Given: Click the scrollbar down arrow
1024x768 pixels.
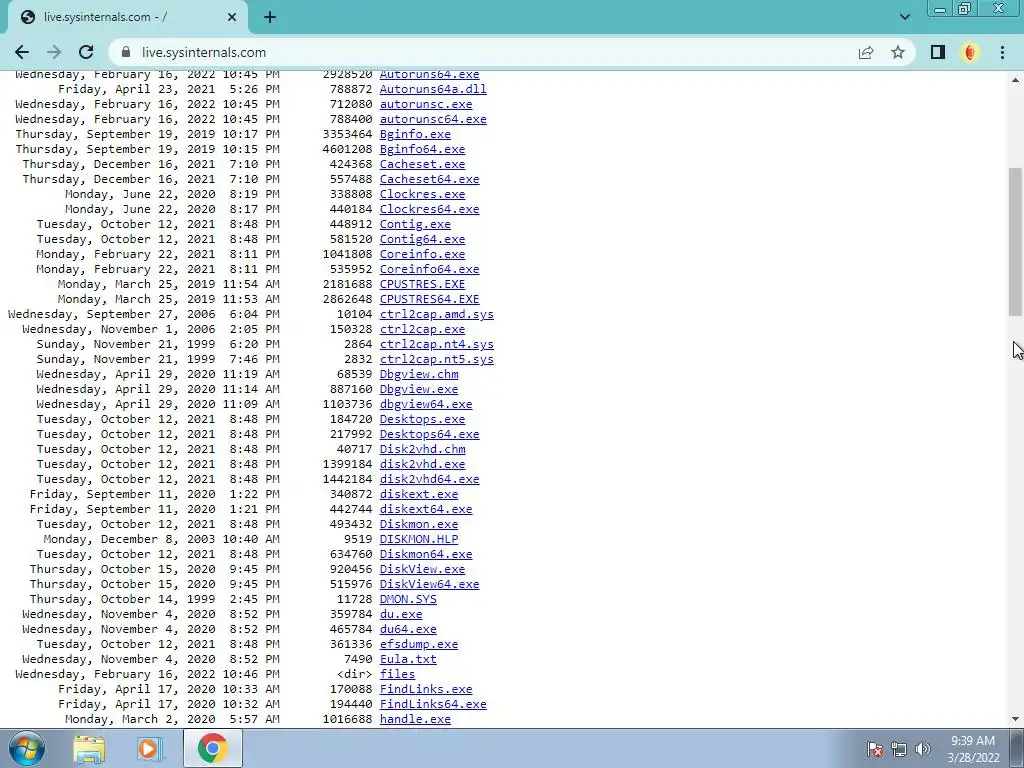Looking at the screenshot, I should (1016, 719).
